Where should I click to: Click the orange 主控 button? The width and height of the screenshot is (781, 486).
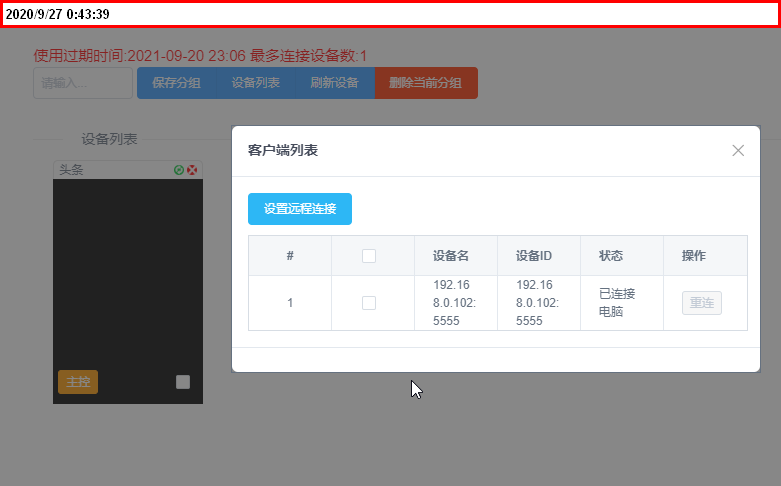[x=78, y=382]
